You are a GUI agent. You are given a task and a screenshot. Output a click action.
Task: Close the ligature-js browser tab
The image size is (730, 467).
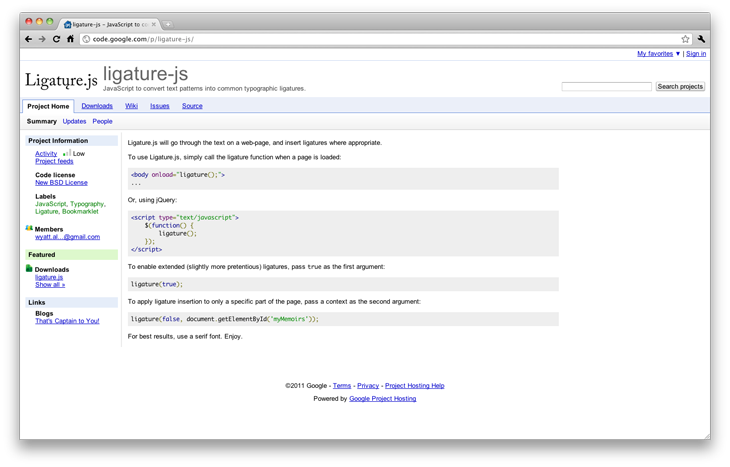click(154, 23)
